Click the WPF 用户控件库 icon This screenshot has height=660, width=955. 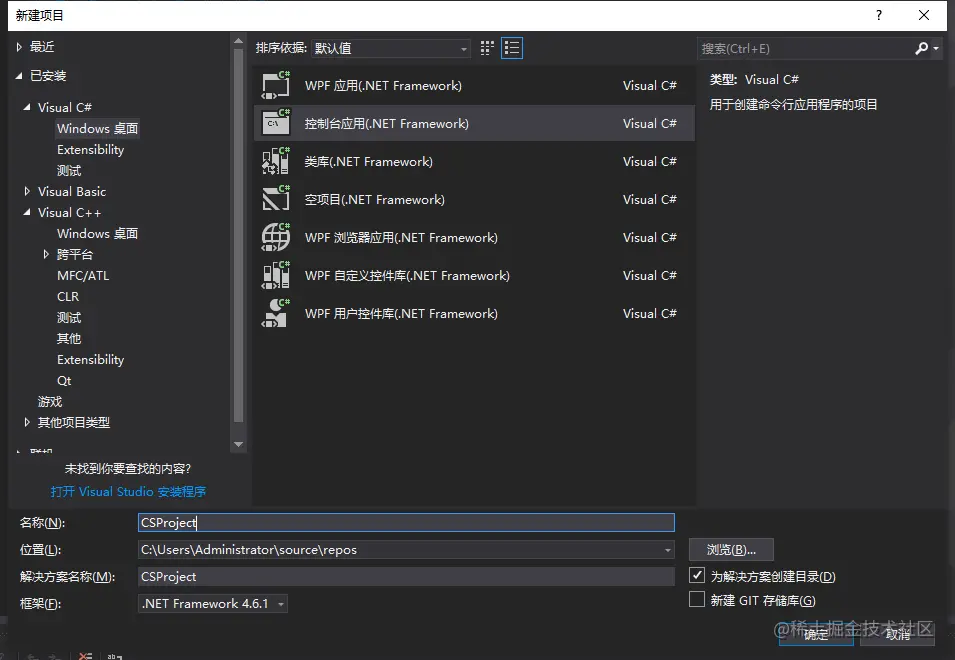276,314
